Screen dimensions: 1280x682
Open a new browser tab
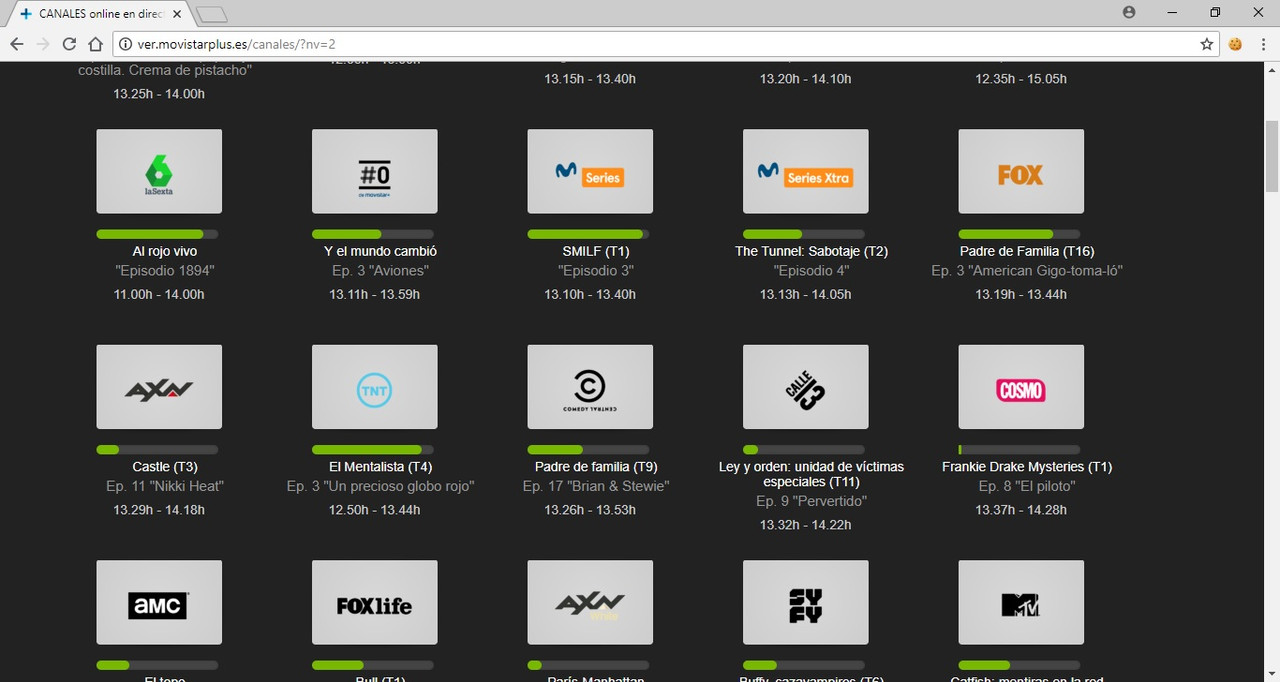212,14
